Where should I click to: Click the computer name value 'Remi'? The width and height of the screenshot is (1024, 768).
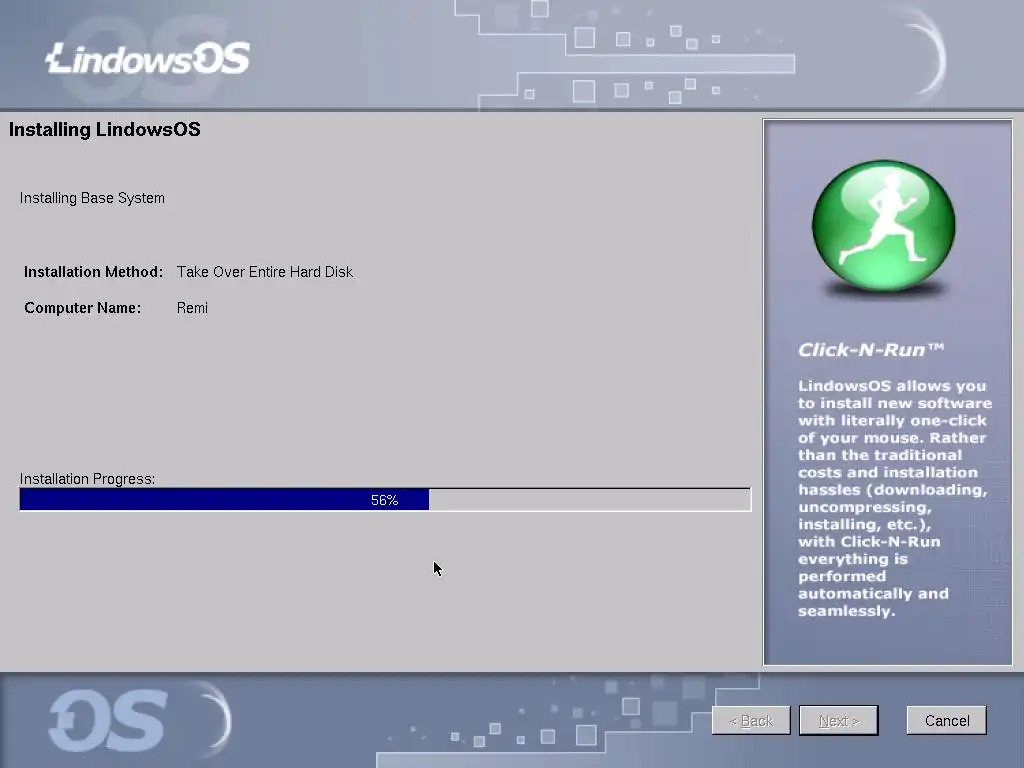(192, 308)
